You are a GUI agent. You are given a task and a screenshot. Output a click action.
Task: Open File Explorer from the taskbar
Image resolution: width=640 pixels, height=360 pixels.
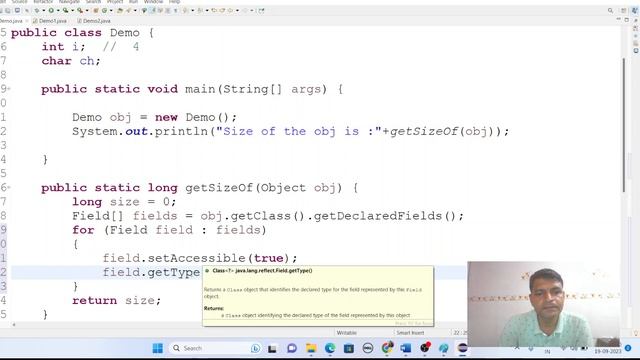311,348
